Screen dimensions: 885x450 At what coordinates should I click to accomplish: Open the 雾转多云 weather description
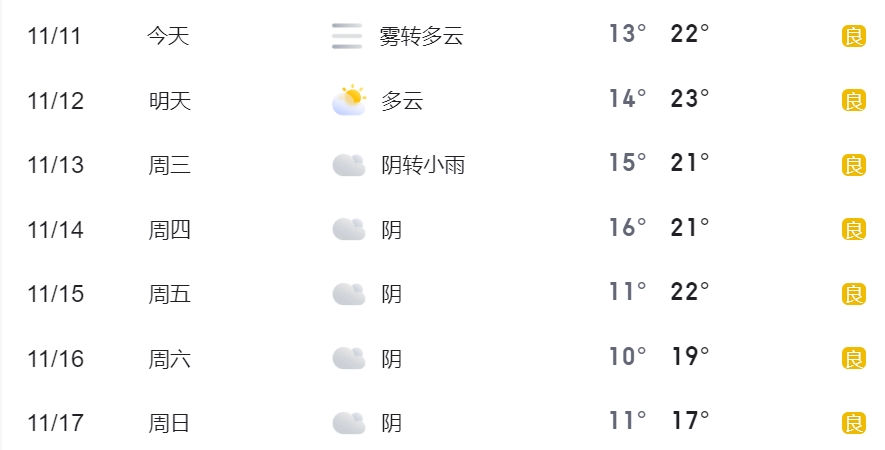click(x=421, y=36)
